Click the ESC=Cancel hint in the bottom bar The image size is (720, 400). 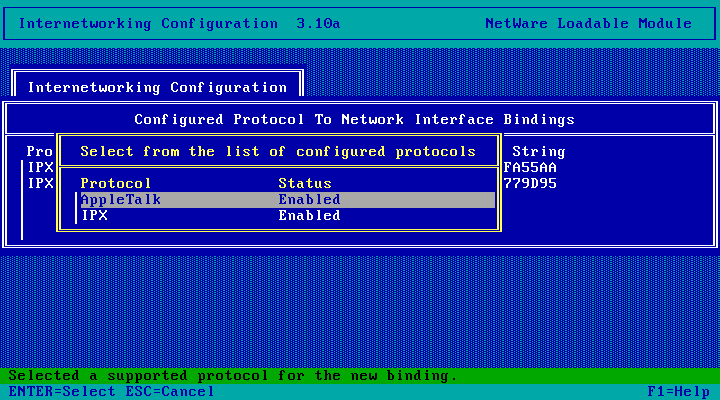(x=170, y=392)
